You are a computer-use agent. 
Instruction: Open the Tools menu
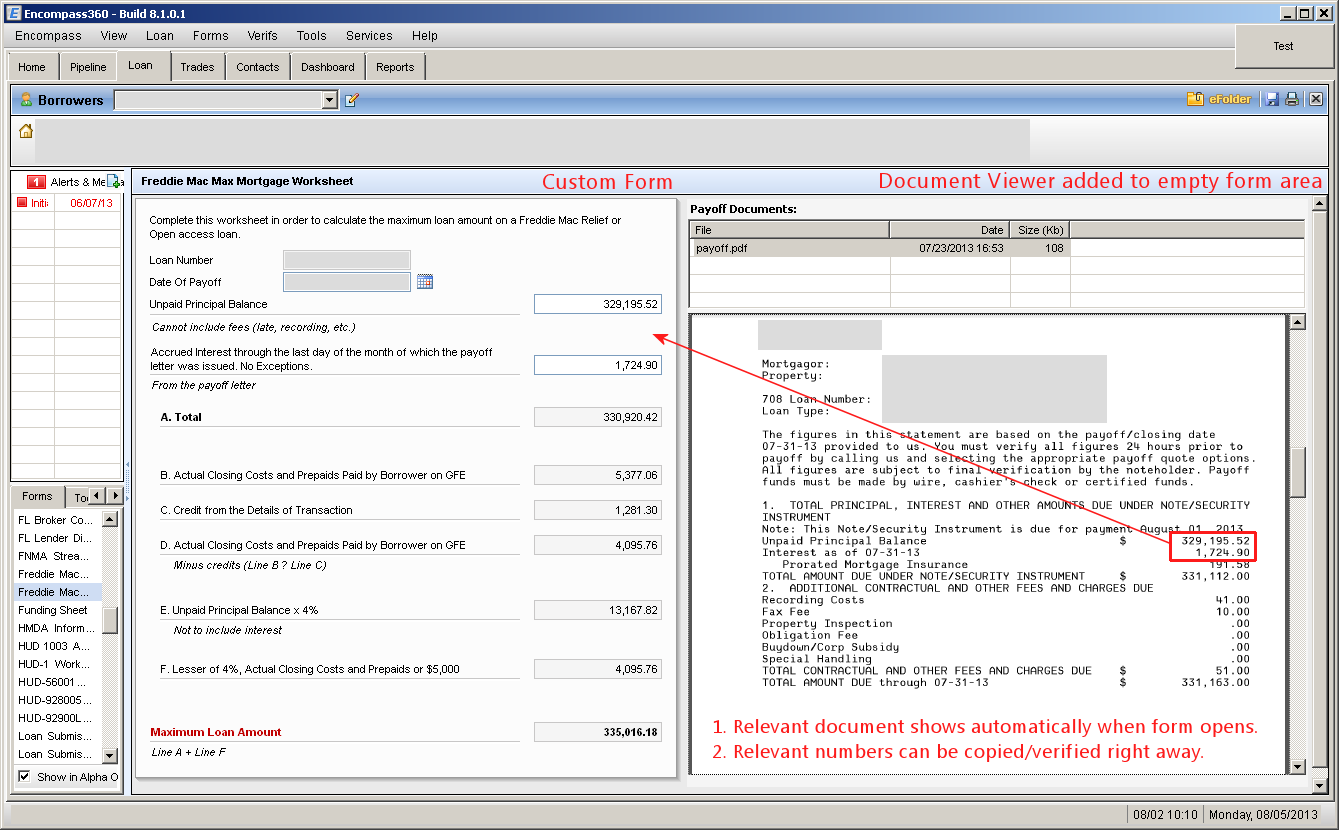click(x=312, y=36)
